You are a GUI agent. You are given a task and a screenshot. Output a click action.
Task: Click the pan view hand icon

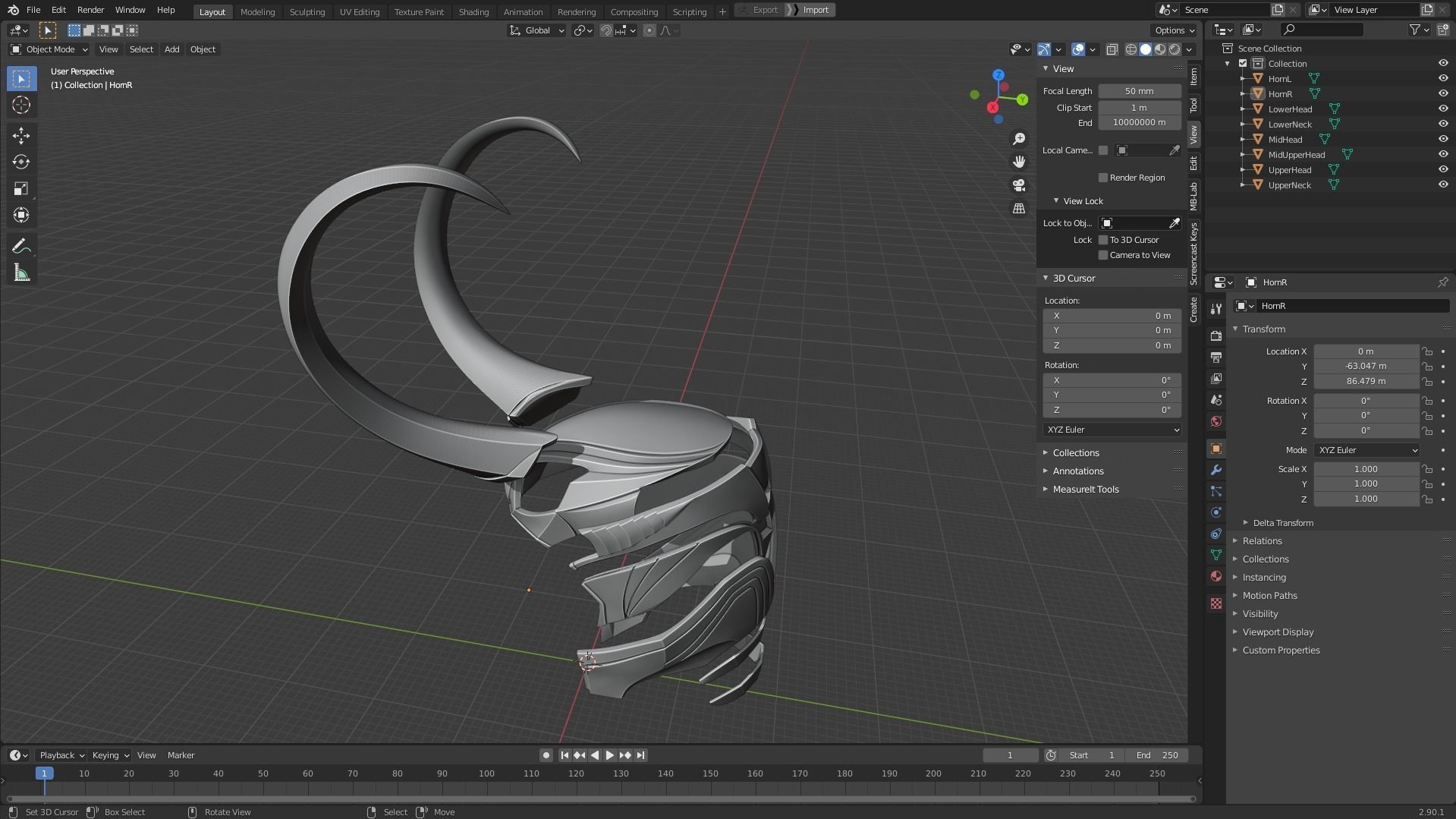click(x=1019, y=162)
